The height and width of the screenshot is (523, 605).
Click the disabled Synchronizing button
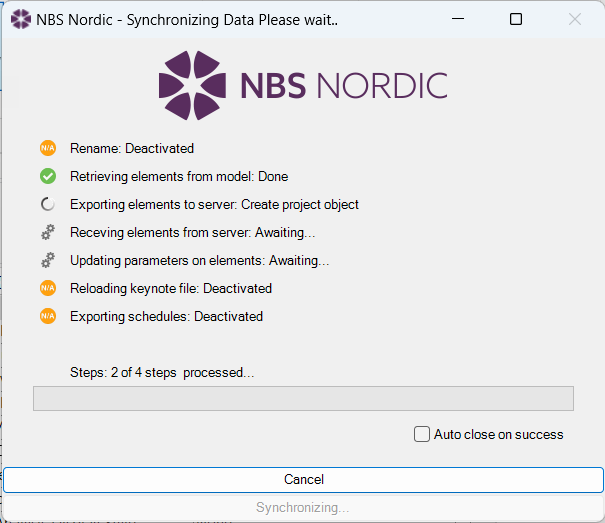pos(303,508)
